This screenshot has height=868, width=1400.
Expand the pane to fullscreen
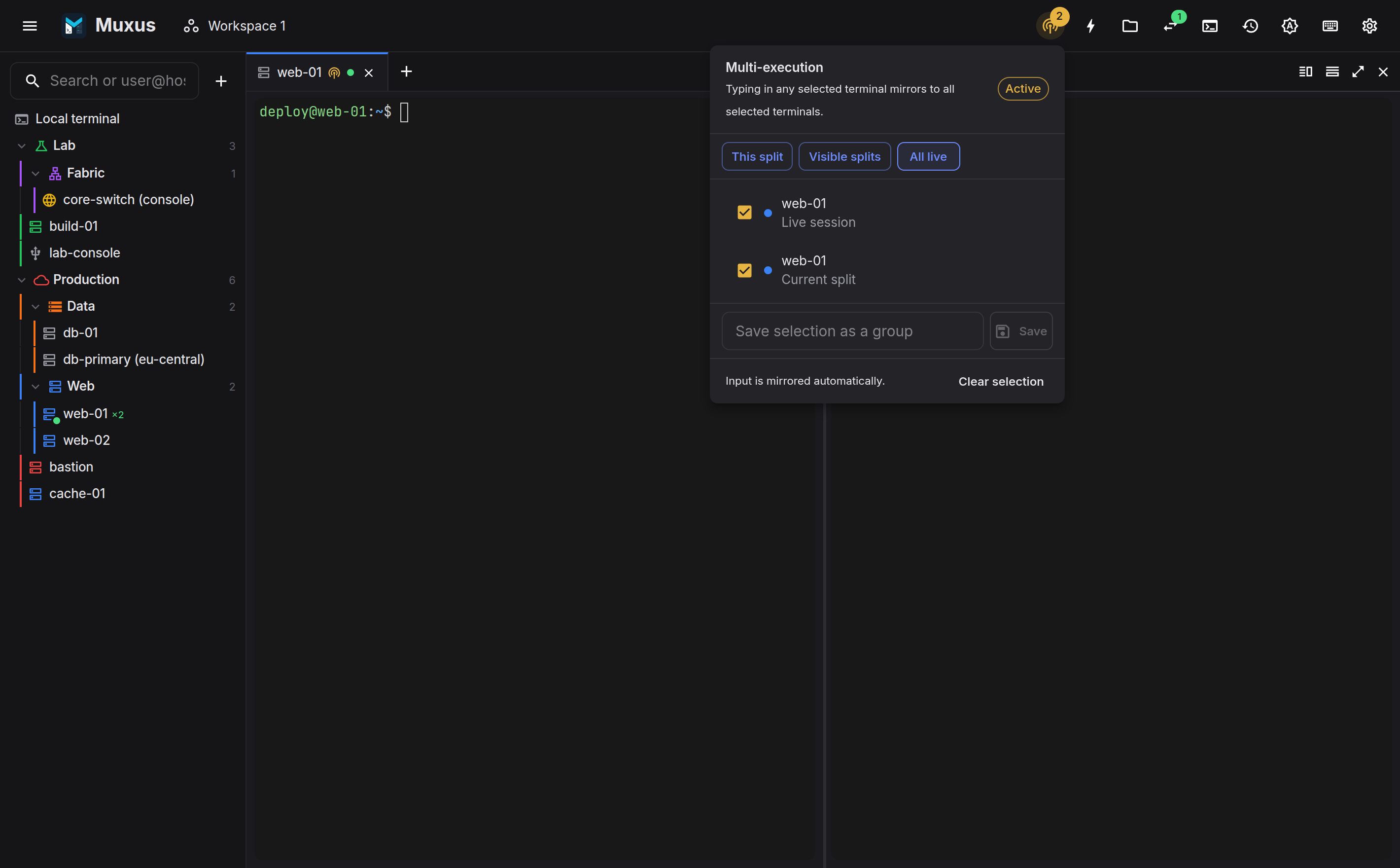point(1358,72)
